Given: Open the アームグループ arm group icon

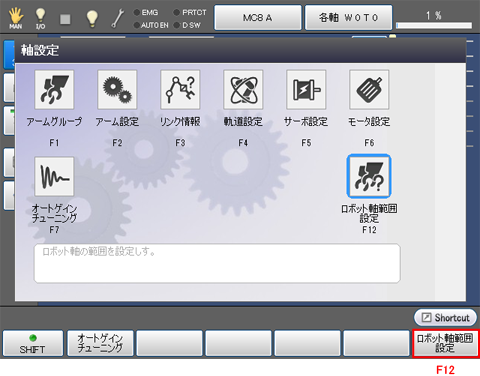Looking at the screenshot, I should coord(54,89).
